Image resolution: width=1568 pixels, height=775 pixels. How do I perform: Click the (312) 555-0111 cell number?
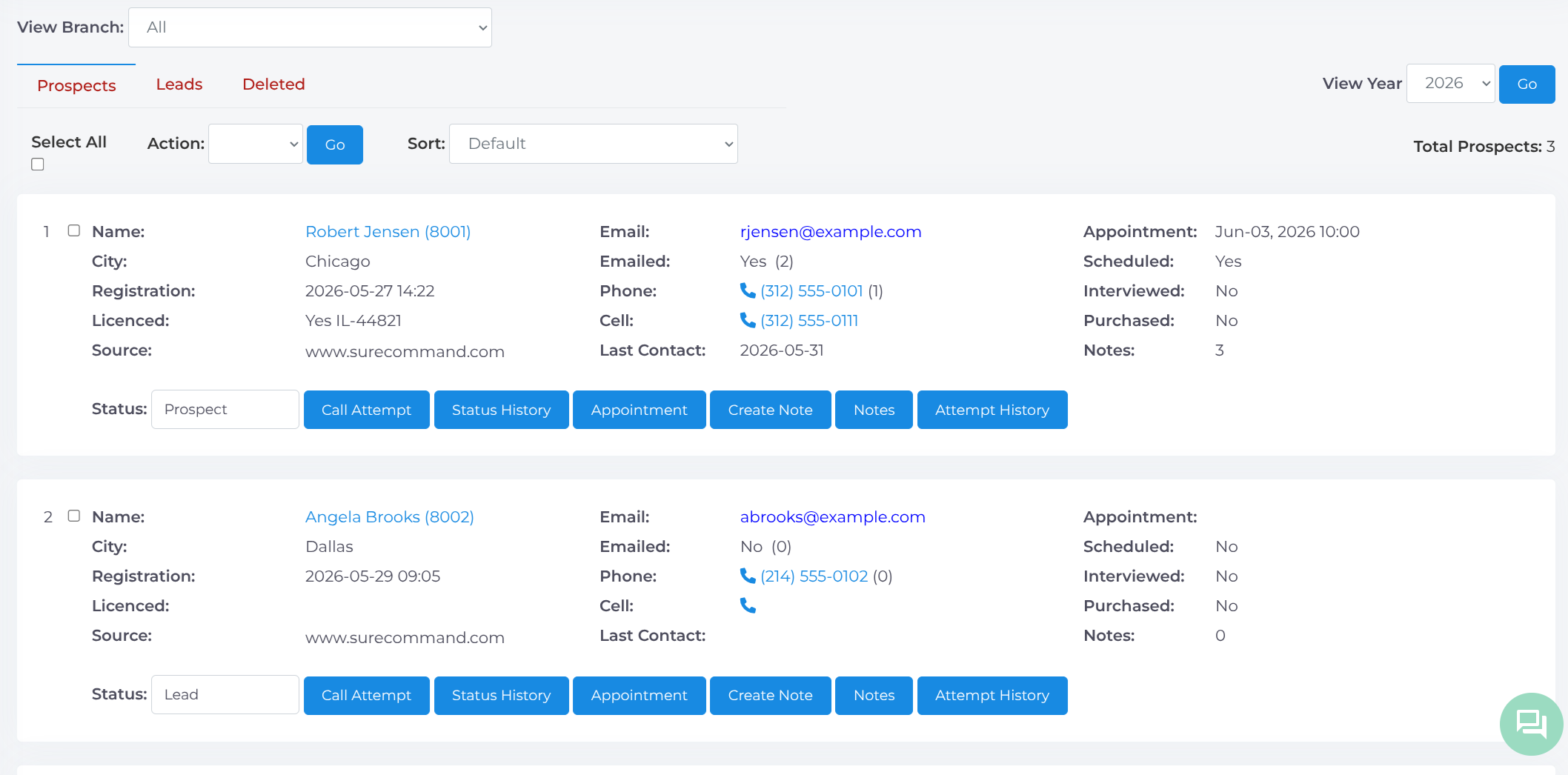click(809, 320)
